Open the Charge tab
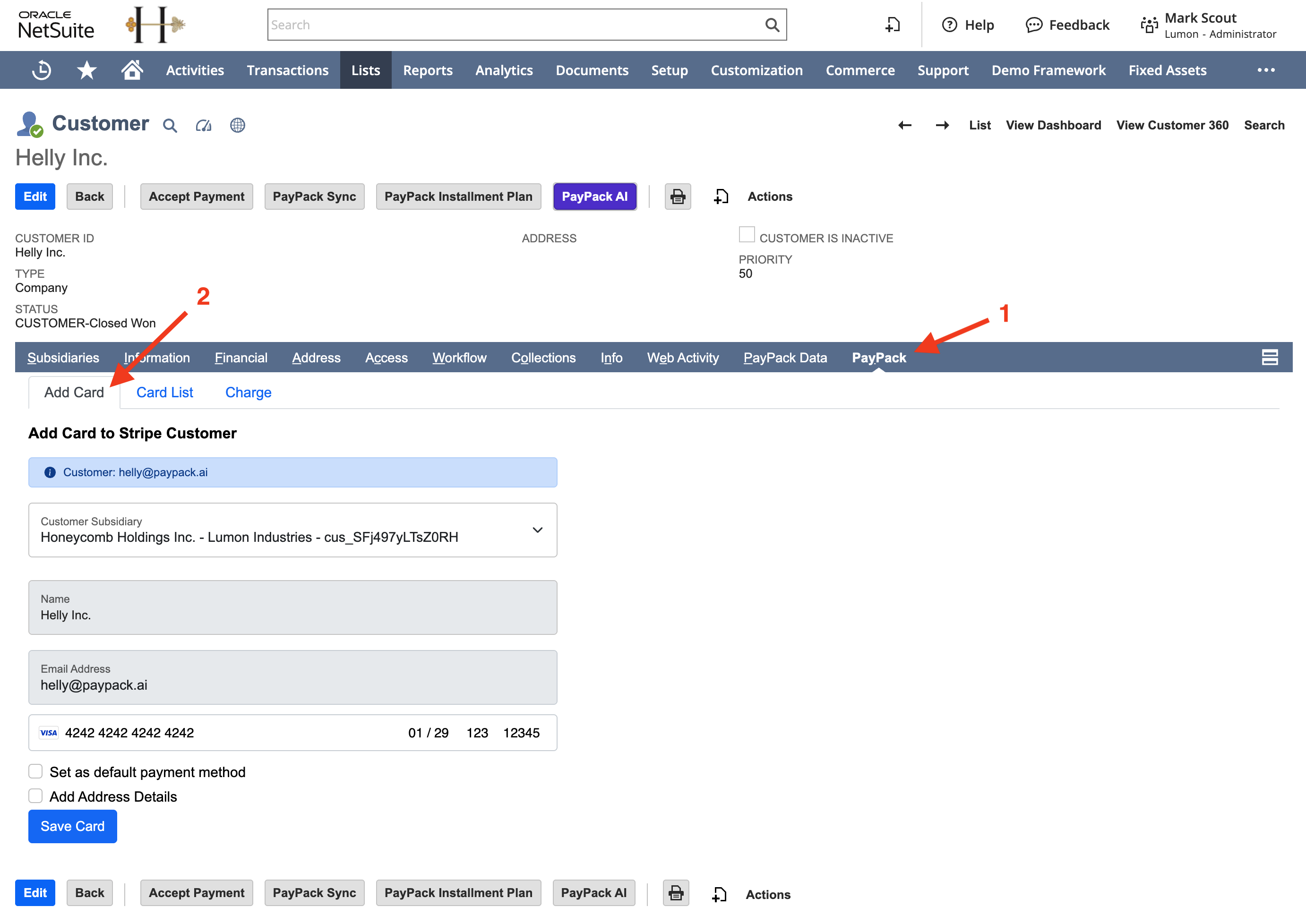Screen dimensions: 1306x924 [x=248, y=392]
